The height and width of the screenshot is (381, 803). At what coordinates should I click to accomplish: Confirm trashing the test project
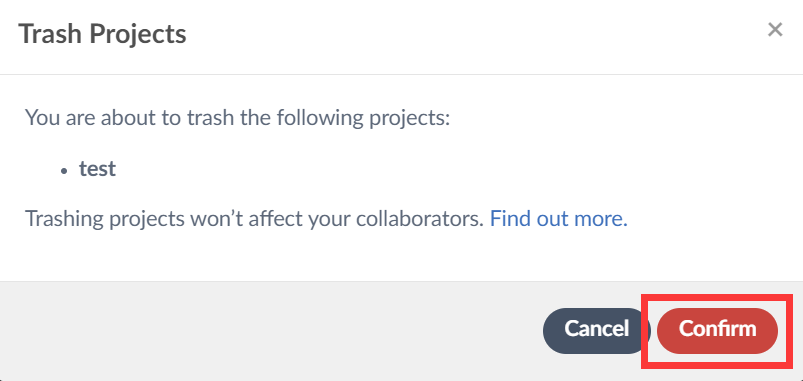point(717,330)
